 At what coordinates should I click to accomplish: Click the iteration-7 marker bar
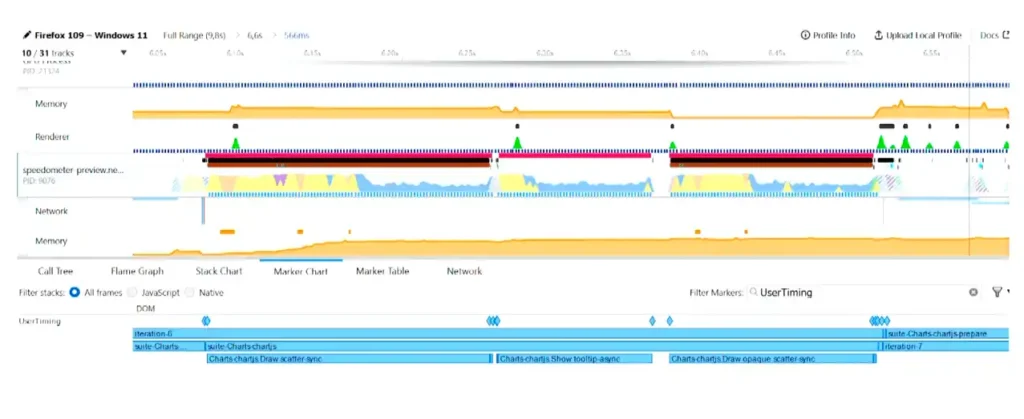click(946, 346)
